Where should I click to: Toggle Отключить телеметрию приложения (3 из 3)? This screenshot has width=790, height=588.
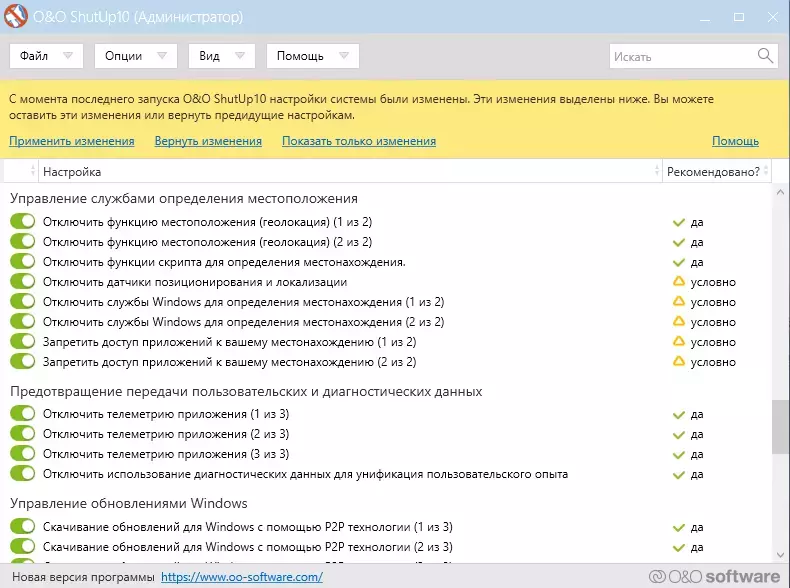pyautogui.click(x=23, y=453)
